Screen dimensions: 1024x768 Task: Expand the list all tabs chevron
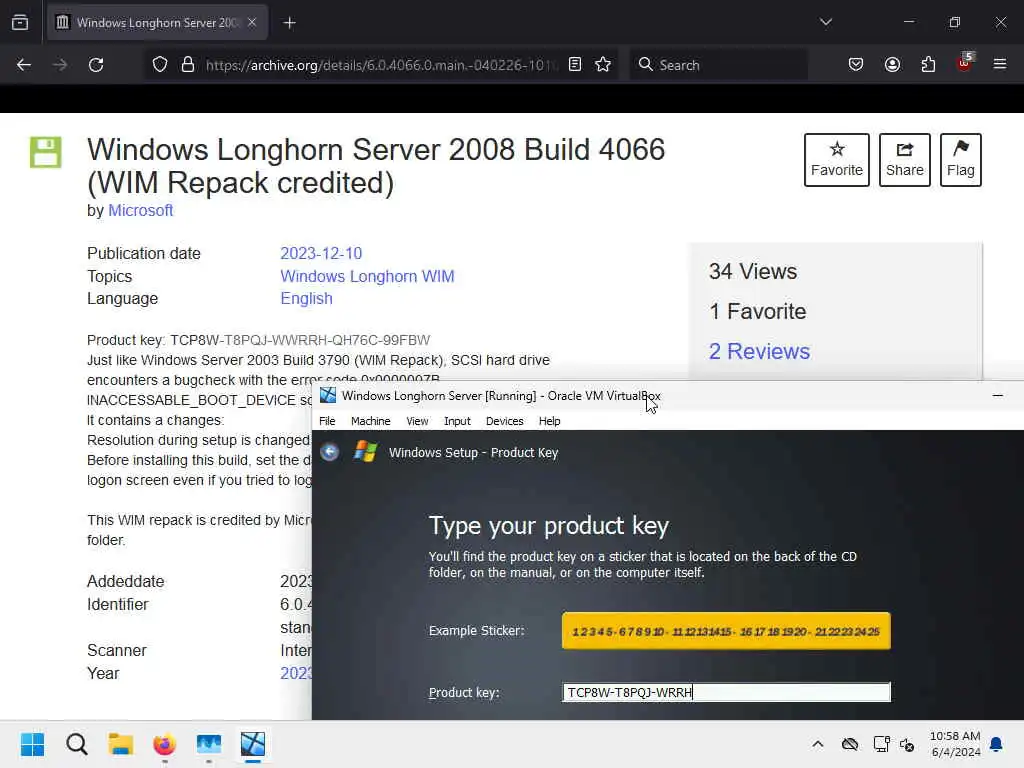click(825, 22)
